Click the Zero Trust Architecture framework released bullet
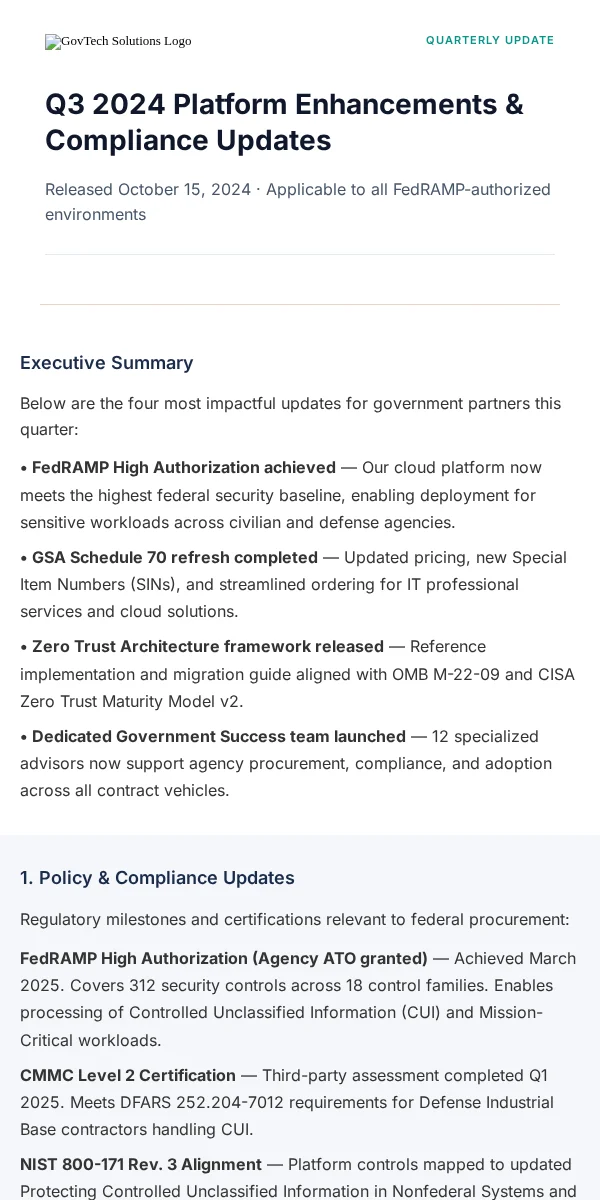 [x=297, y=674]
